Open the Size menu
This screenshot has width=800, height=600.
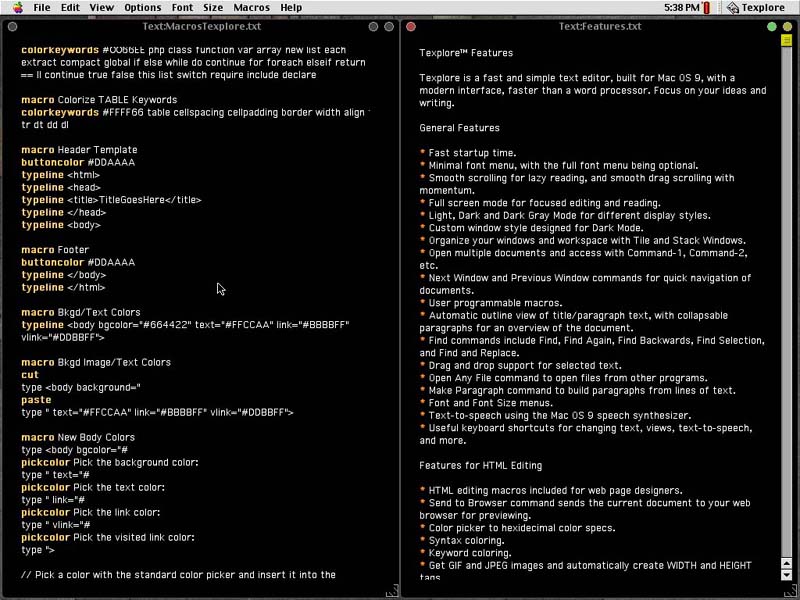(x=213, y=8)
